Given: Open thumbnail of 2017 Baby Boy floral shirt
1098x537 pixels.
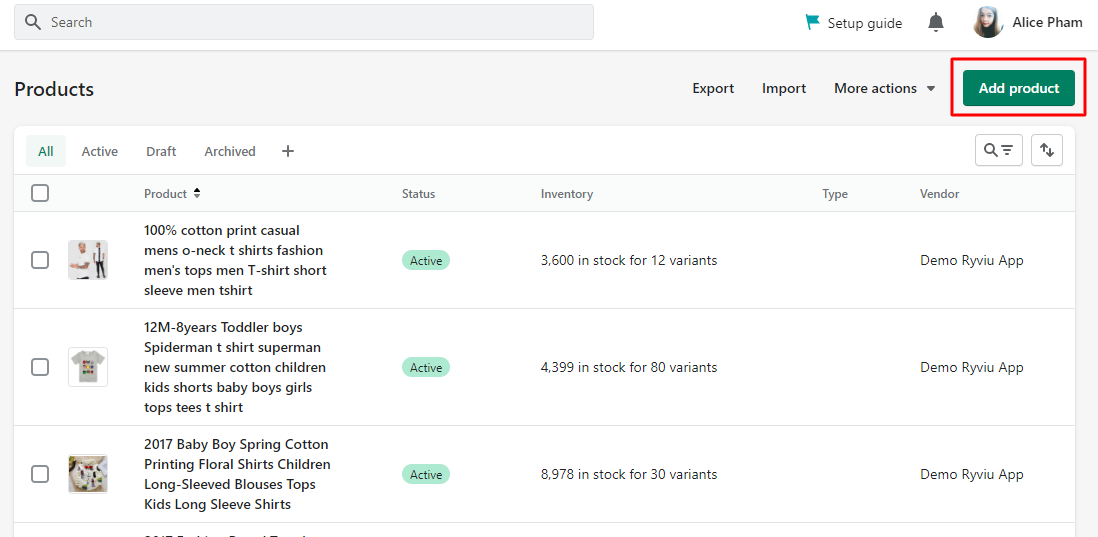Looking at the screenshot, I should 88,474.
